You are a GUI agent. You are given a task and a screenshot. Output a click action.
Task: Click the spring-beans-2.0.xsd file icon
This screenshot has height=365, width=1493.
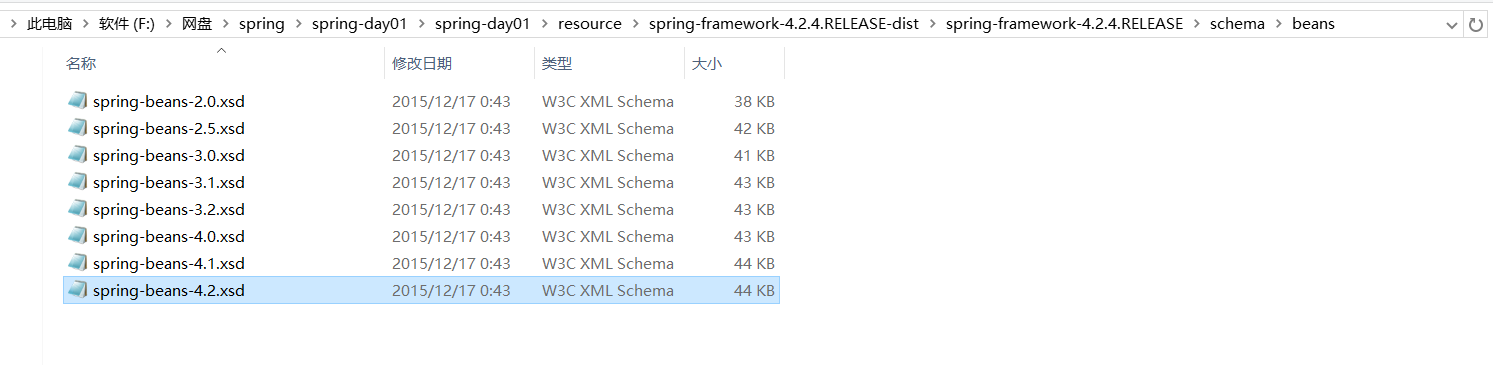pyautogui.click(x=77, y=101)
